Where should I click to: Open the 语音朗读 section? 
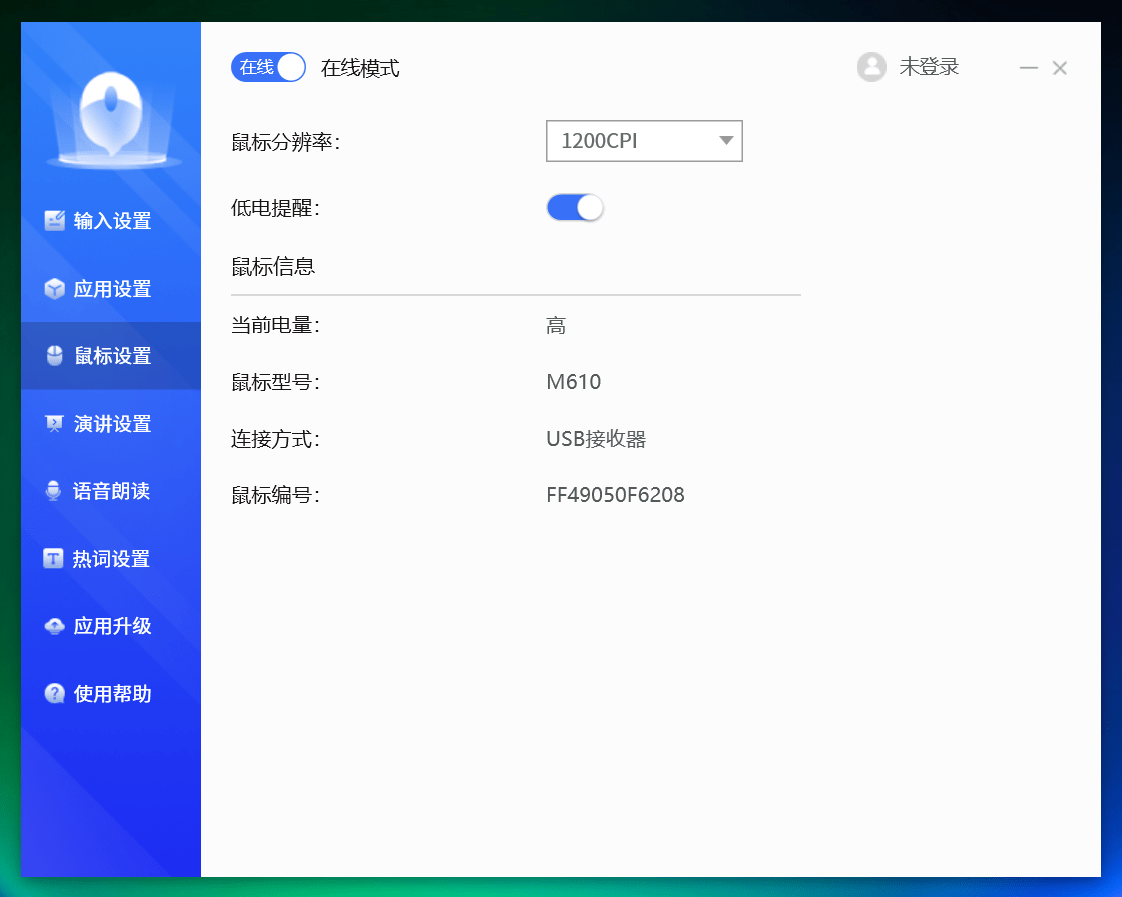(x=111, y=491)
